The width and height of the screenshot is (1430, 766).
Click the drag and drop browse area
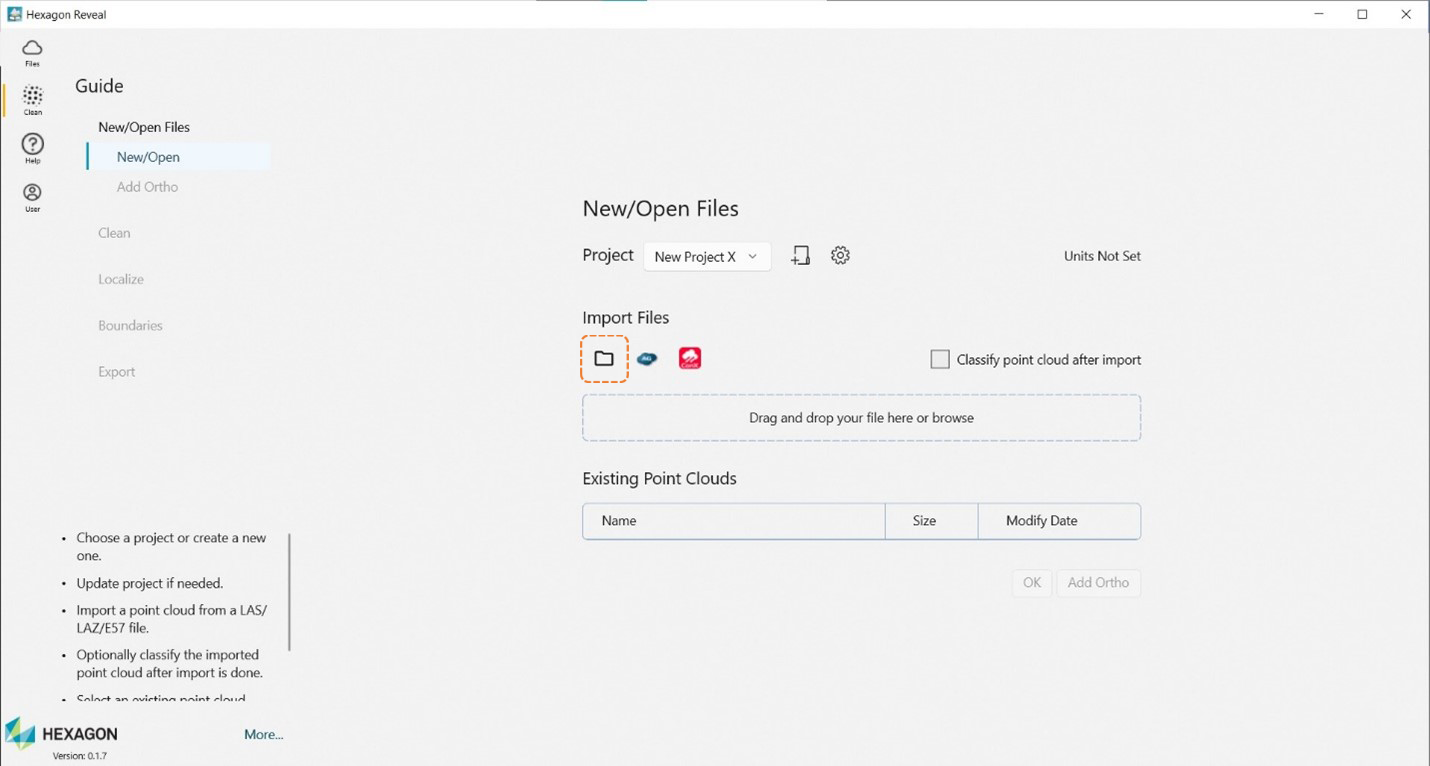(x=861, y=418)
